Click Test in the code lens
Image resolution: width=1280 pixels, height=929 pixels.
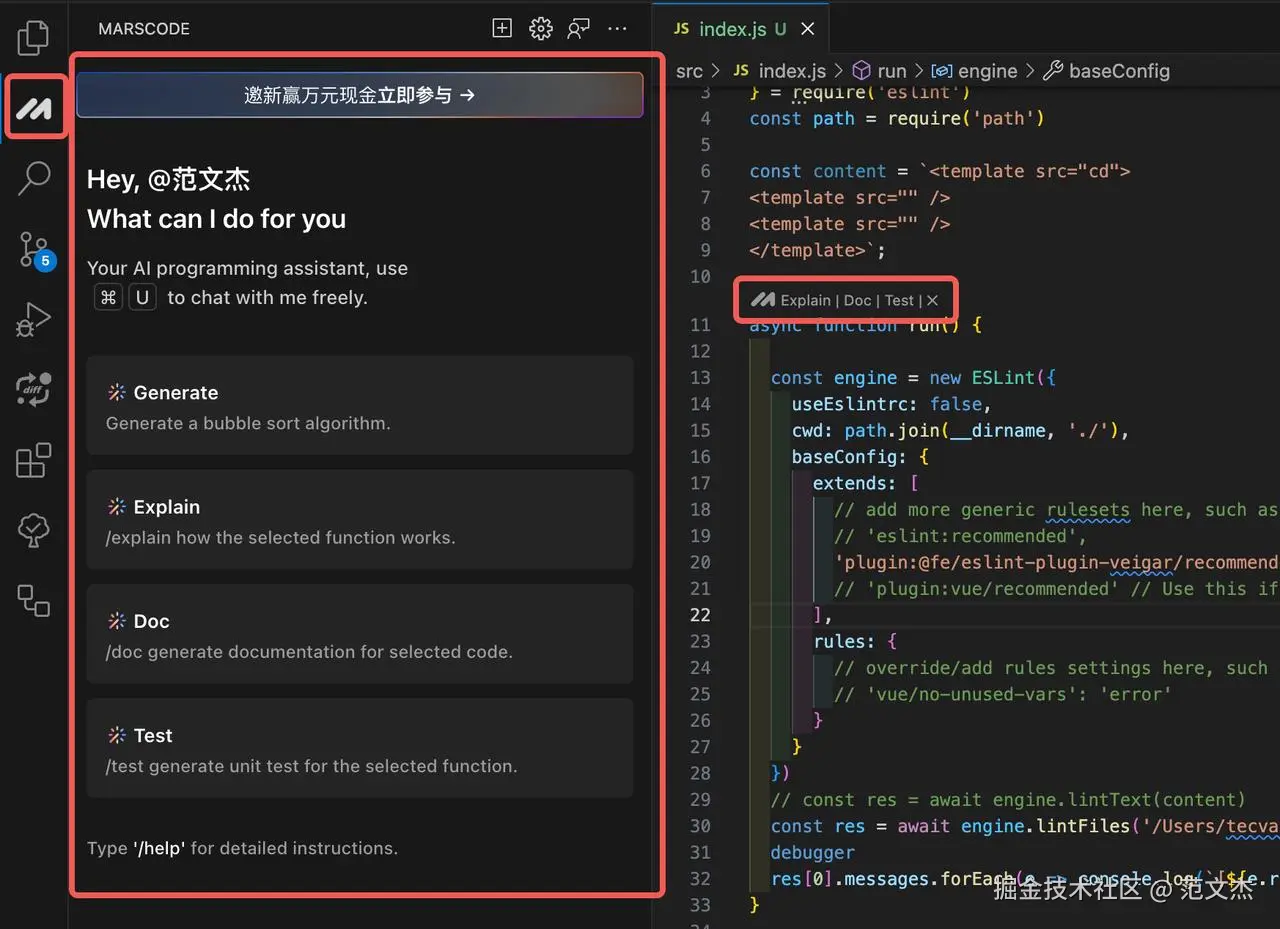click(x=899, y=300)
